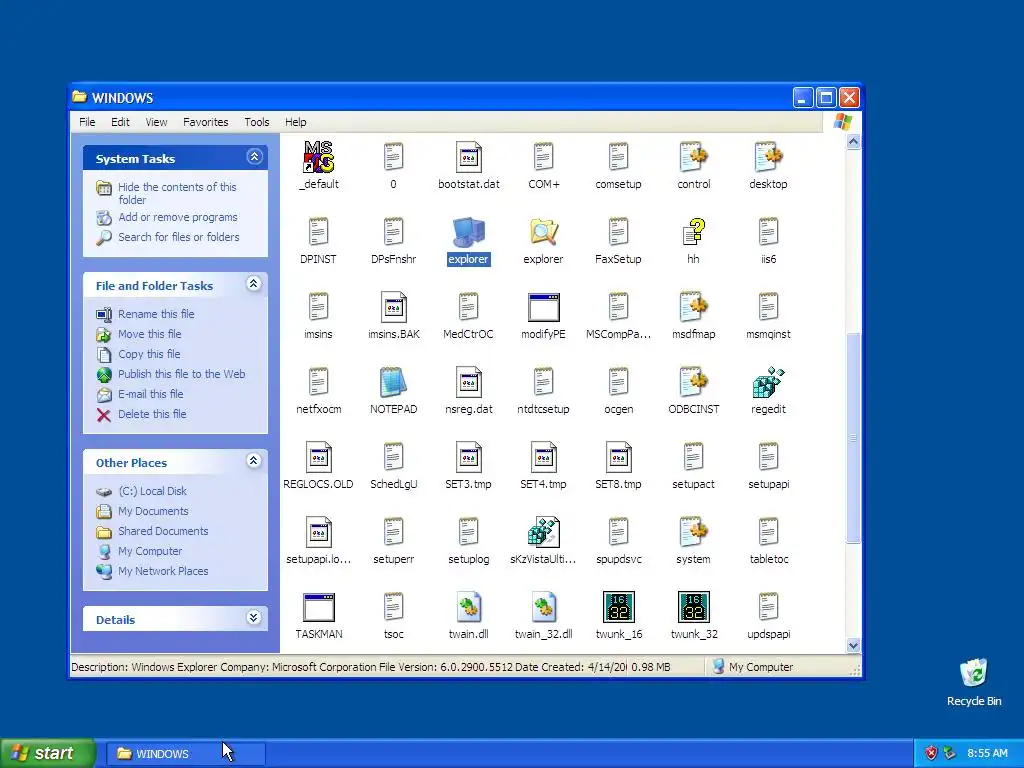Image resolution: width=1024 pixels, height=768 pixels.
Task: Go to My Network Places
Action: 163,571
